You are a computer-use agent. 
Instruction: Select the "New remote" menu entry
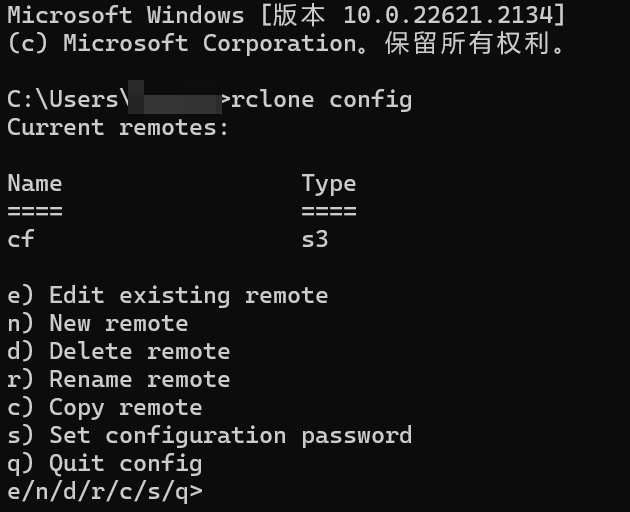pyautogui.click(x=97, y=324)
